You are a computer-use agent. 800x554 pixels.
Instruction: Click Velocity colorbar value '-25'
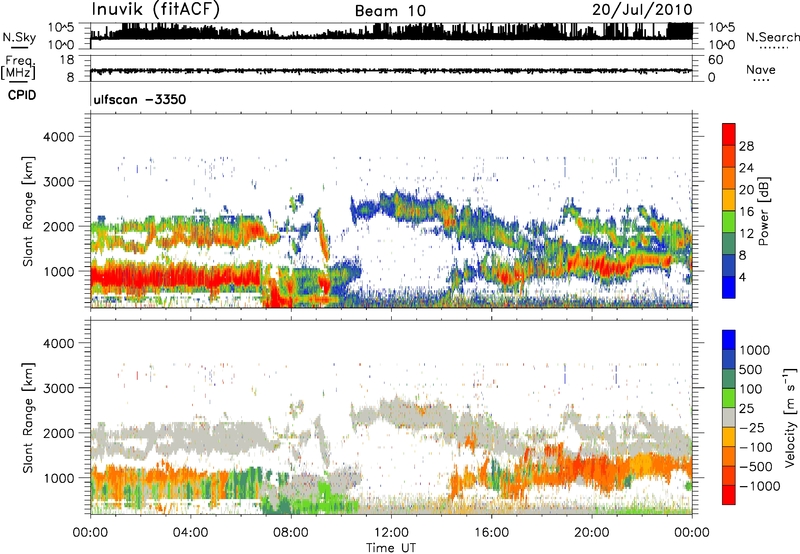tap(754, 428)
